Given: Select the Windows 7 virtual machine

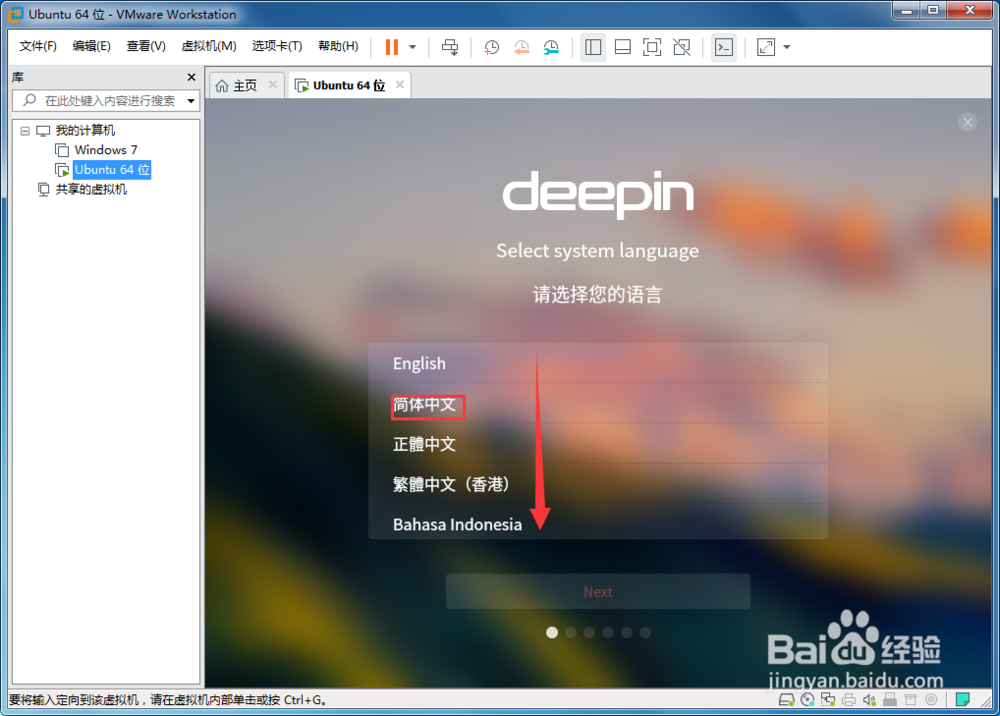Looking at the screenshot, I should [x=105, y=150].
